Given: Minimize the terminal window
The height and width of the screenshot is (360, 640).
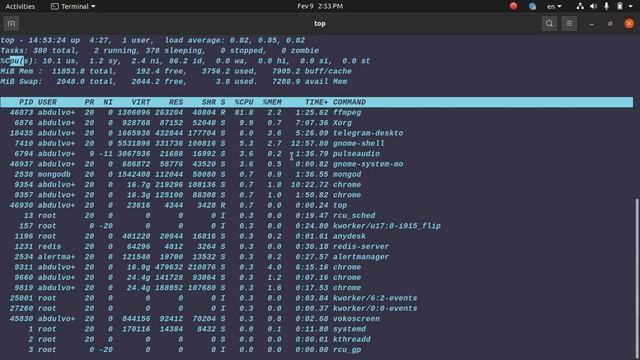Looking at the screenshot, I should click(591, 24).
